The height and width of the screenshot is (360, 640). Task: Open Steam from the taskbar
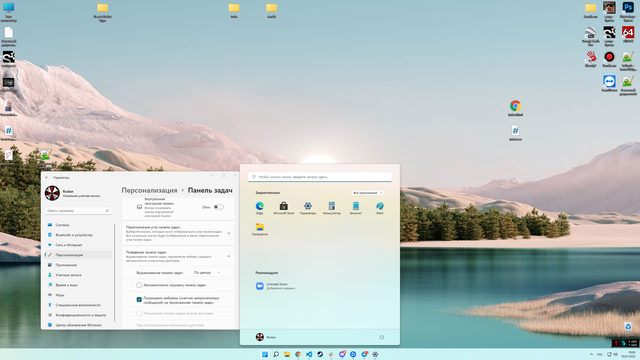tap(320, 354)
